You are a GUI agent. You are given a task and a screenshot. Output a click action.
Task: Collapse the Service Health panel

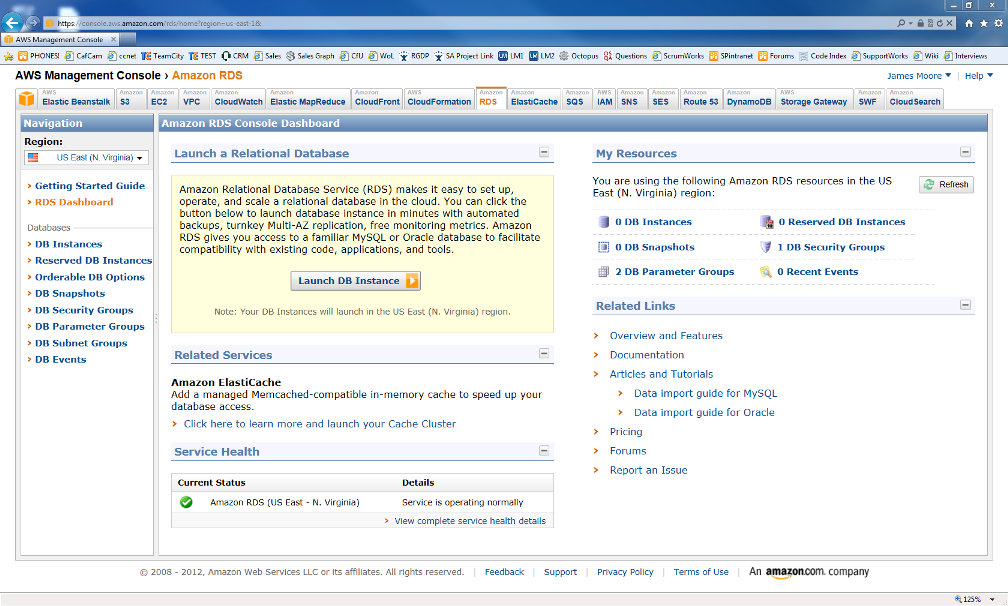(x=544, y=450)
